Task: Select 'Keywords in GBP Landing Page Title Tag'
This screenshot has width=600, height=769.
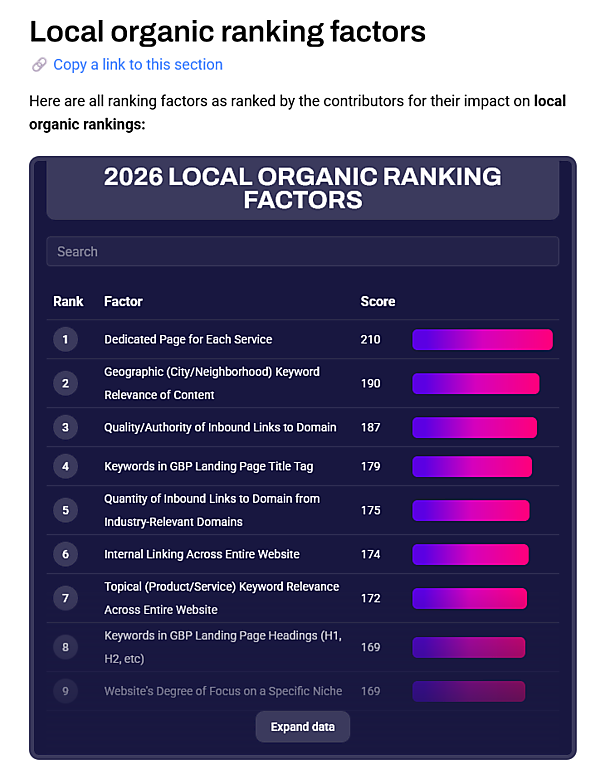Action: click(x=208, y=466)
